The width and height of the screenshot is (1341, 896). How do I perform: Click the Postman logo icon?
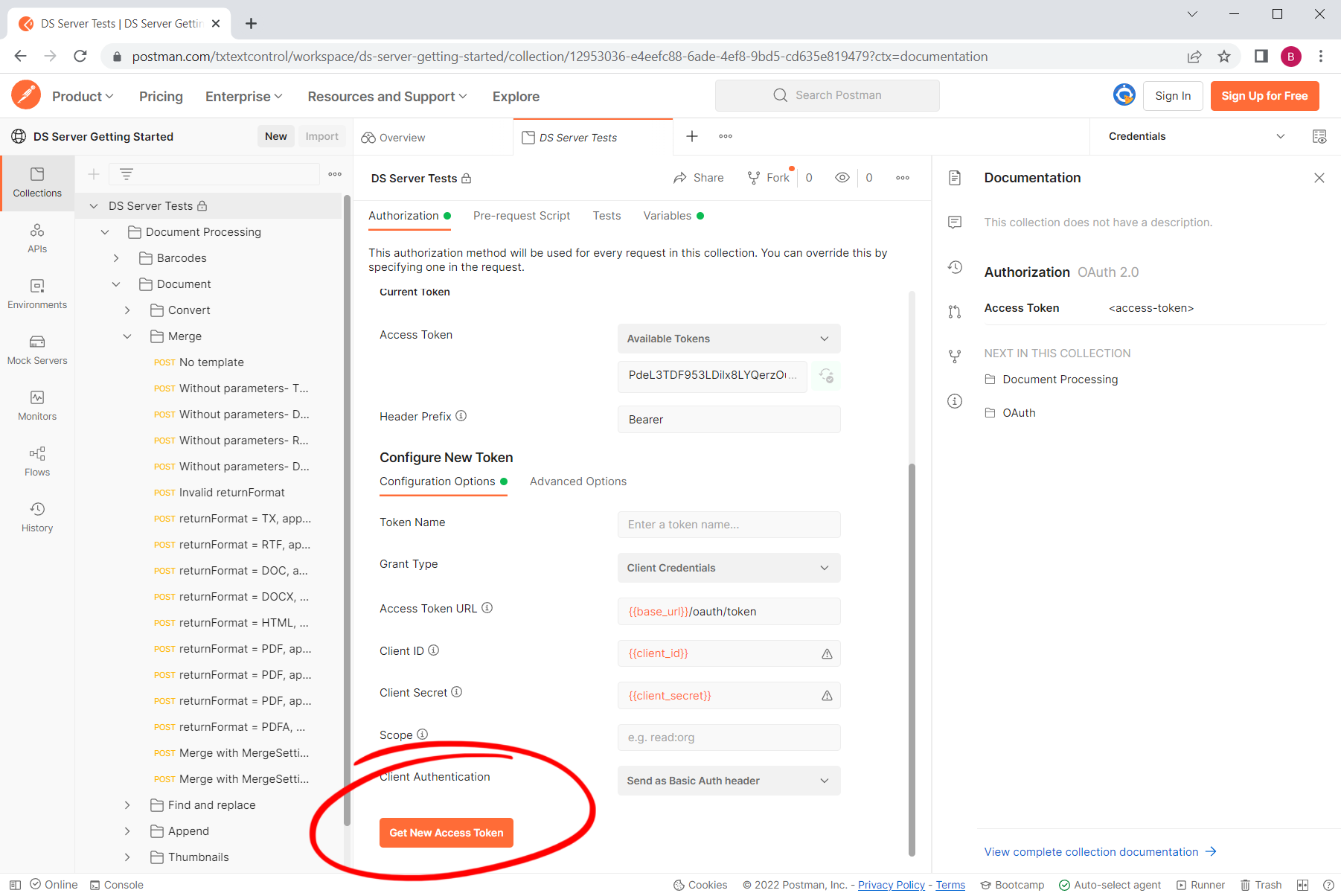(x=26, y=95)
